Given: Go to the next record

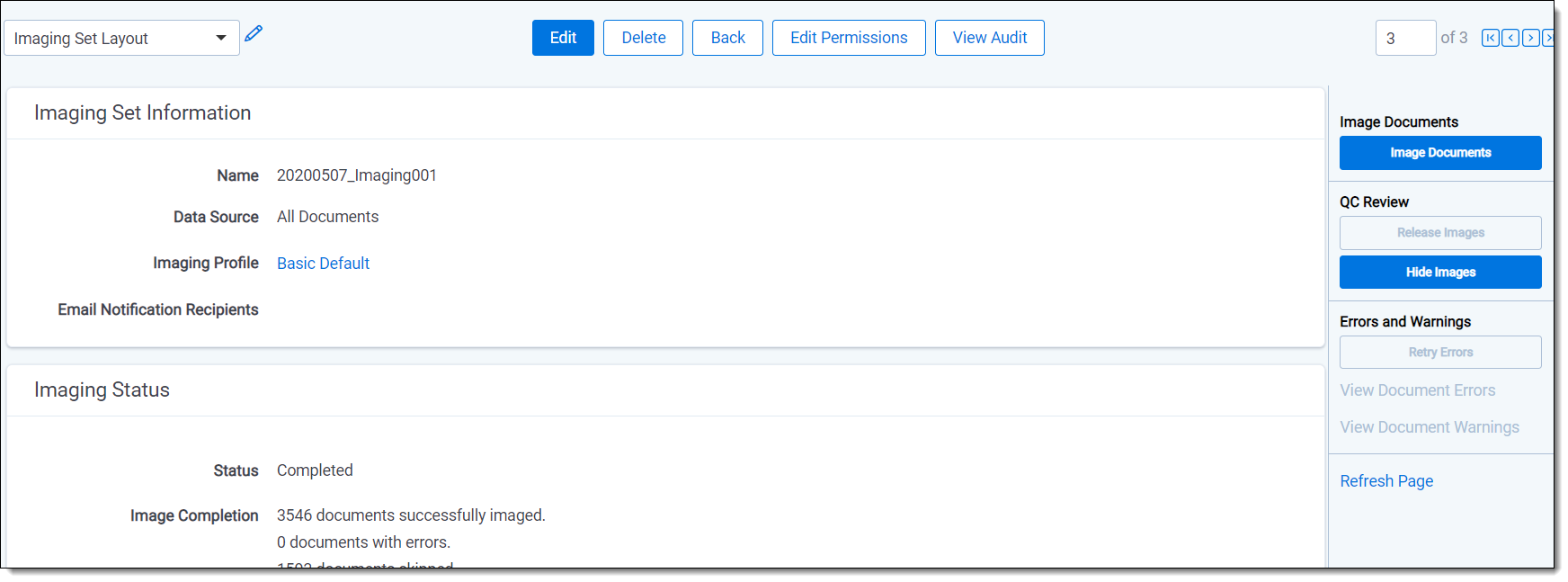Looking at the screenshot, I should click(1530, 38).
